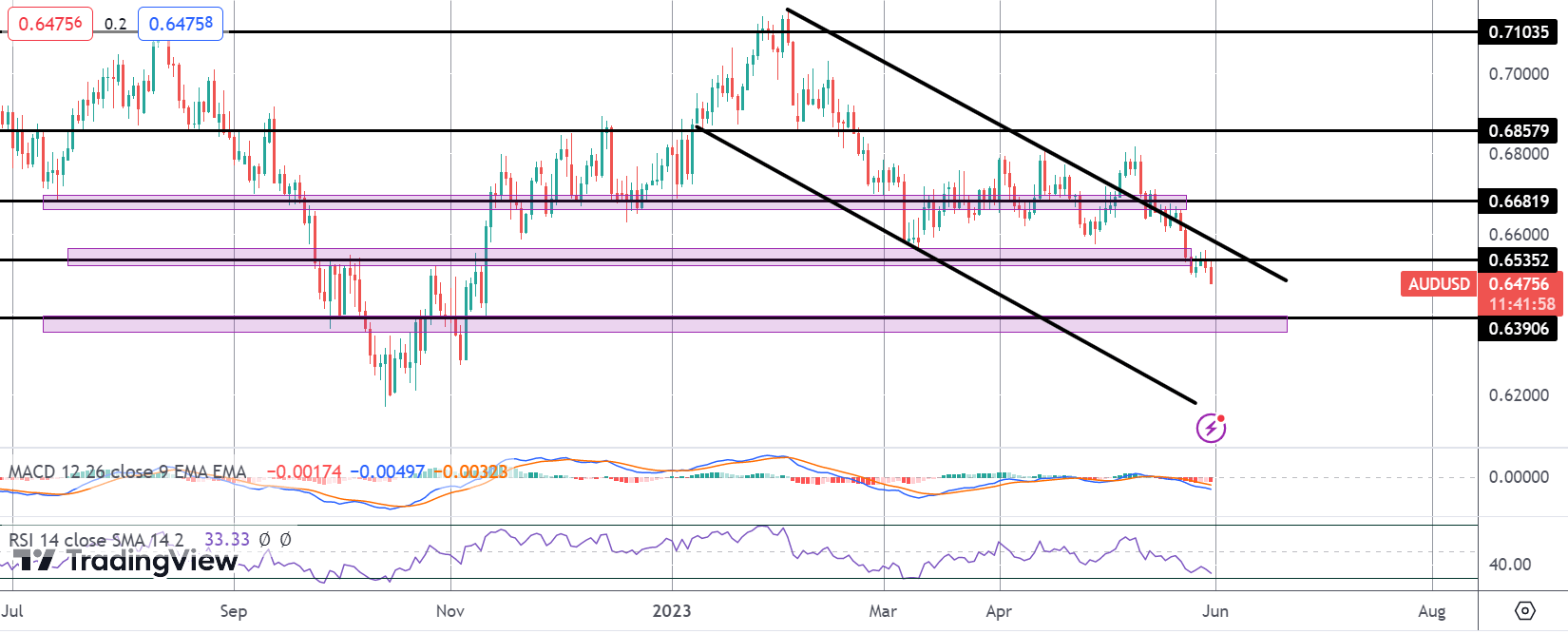
Task: Click the 11:41:58 bar countdown timer
Action: (x=1521, y=304)
